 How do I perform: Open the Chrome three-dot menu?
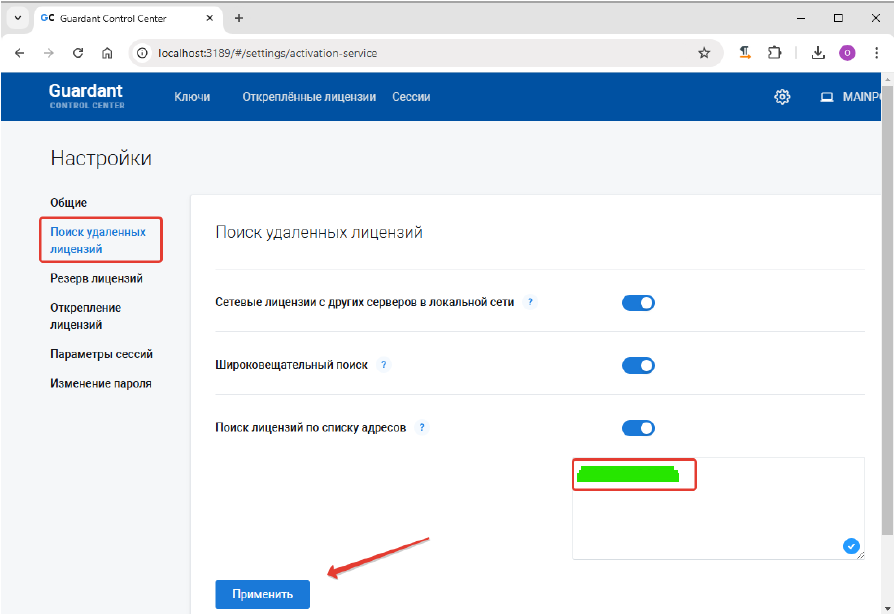click(x=876, y=53)
